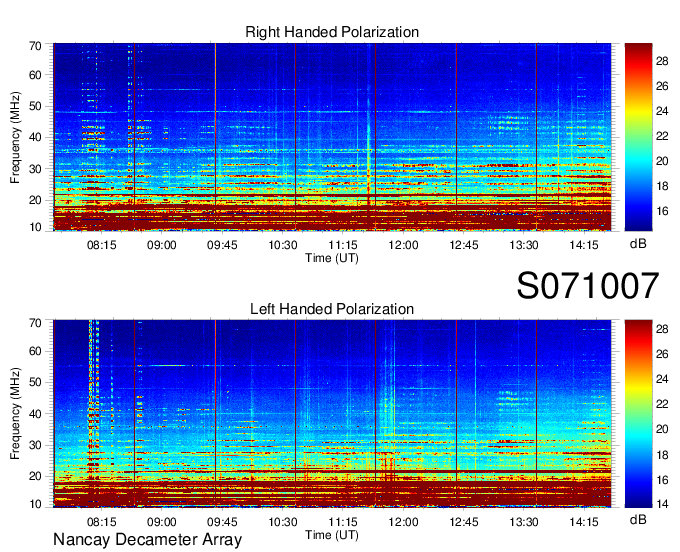Click "10:30" time tick on Left Handed plot
The image size is (680, 552).
pyautogui.click(x=283, y=521)
